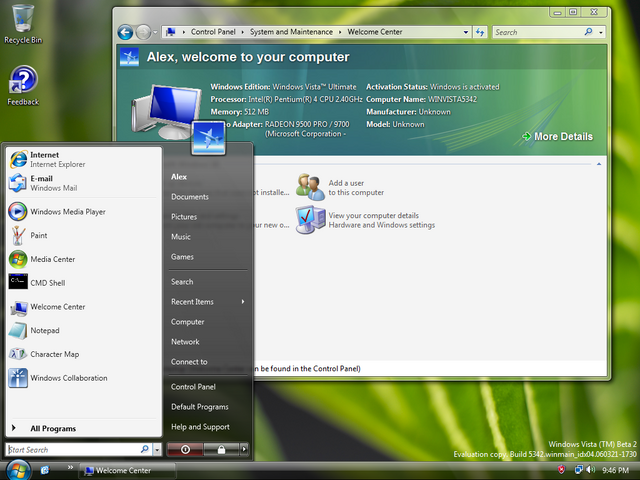Collapse the Welcome Center section arrow
Viewport: 640px width, 480px height.
(599, 164)
